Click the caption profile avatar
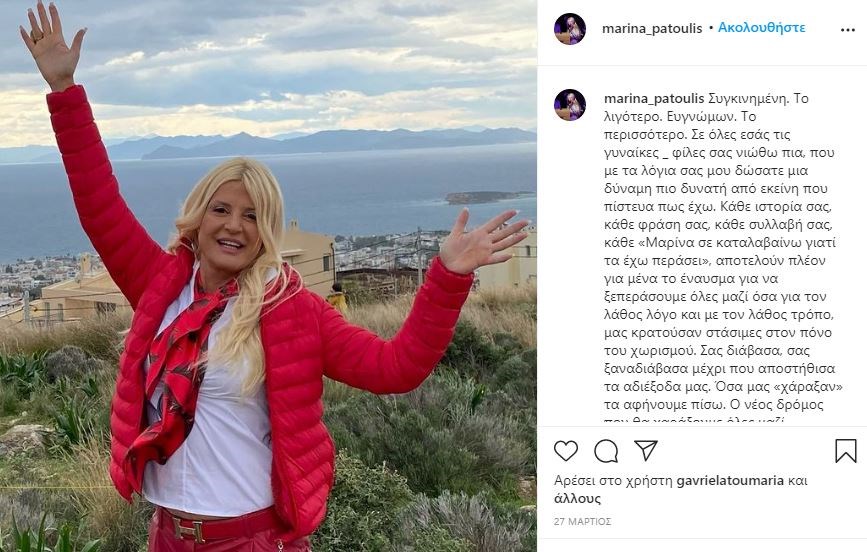The width and height of the screenshot is (867, 552). click(570, 105)
